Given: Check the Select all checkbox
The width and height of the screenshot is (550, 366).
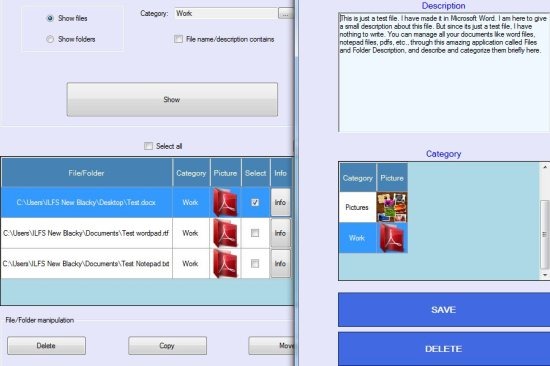Looking at the screenshot, I should (148, 146).
